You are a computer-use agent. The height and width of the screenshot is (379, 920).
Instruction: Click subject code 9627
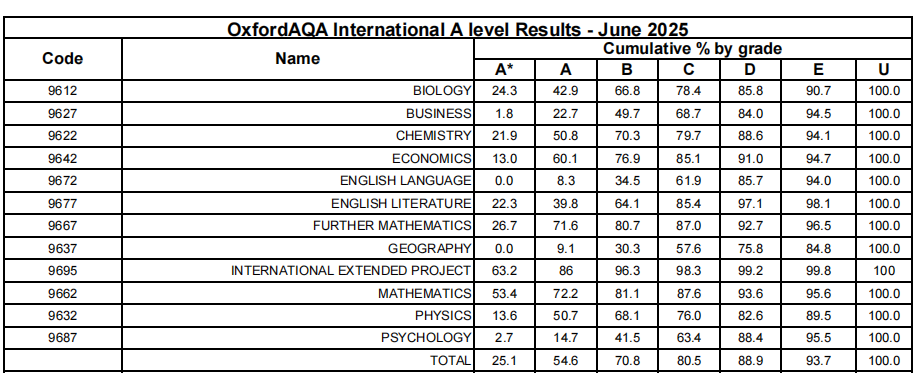pyautogui.click(x=63, y=113)
